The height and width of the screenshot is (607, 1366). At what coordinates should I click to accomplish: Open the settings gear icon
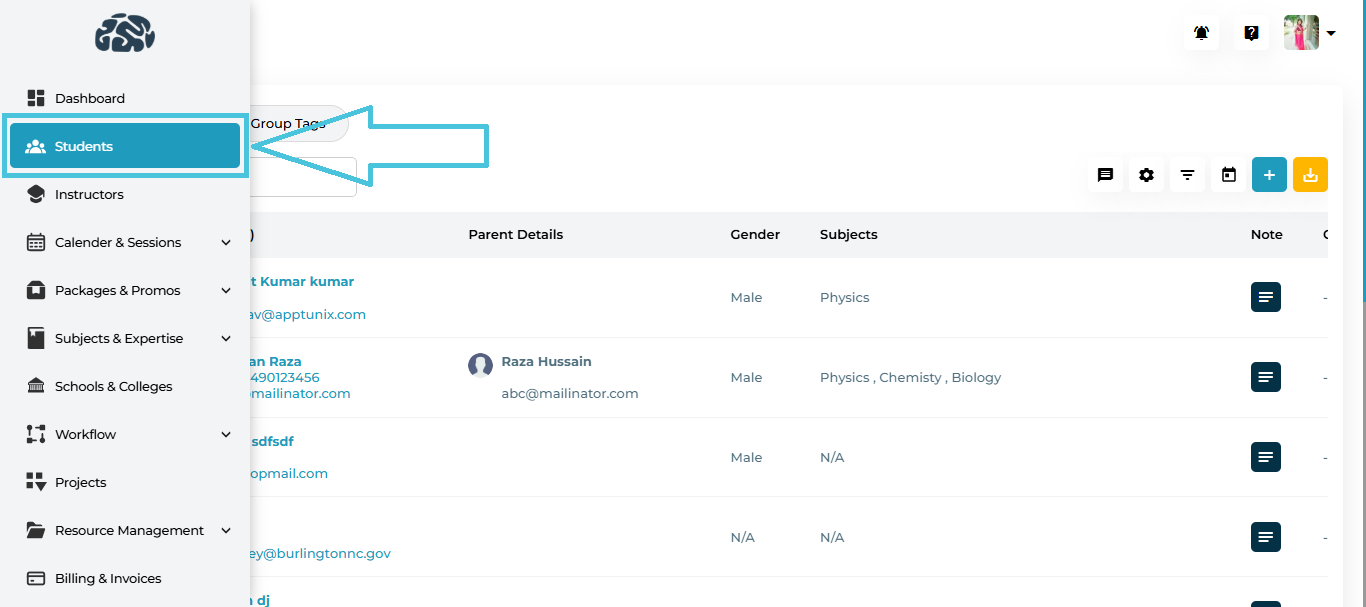[x=1146, y=175]
